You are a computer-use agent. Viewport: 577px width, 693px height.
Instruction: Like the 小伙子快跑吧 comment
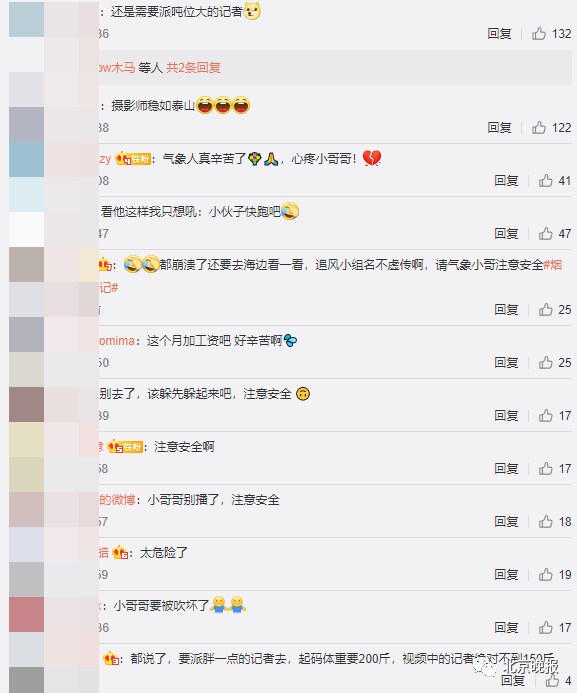[x=546, y=233]
